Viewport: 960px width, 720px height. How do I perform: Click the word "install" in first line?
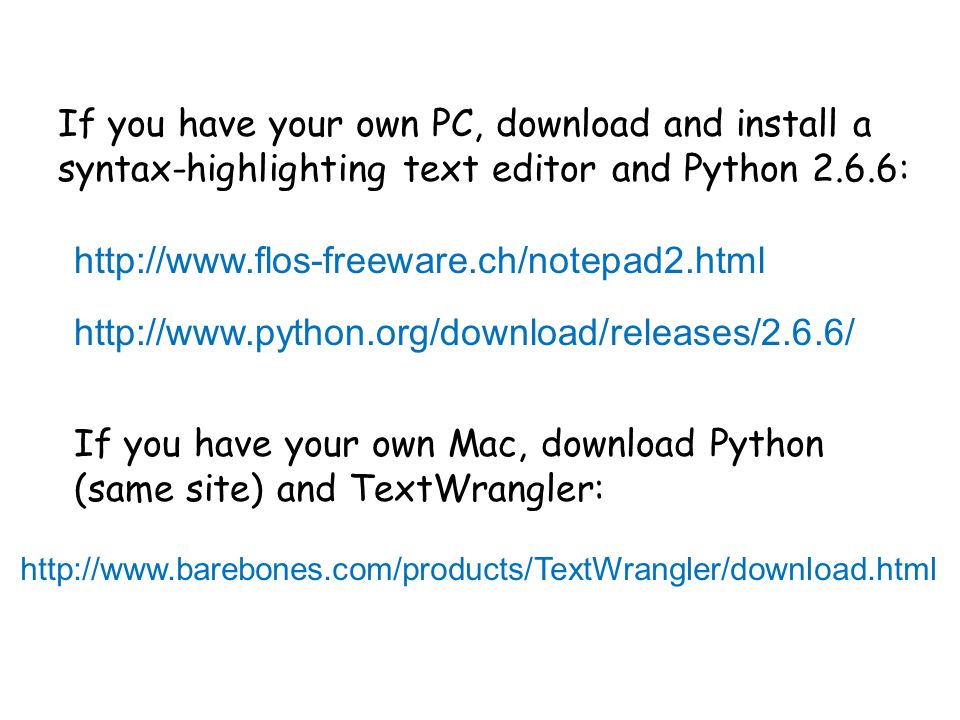click(787, 124)
